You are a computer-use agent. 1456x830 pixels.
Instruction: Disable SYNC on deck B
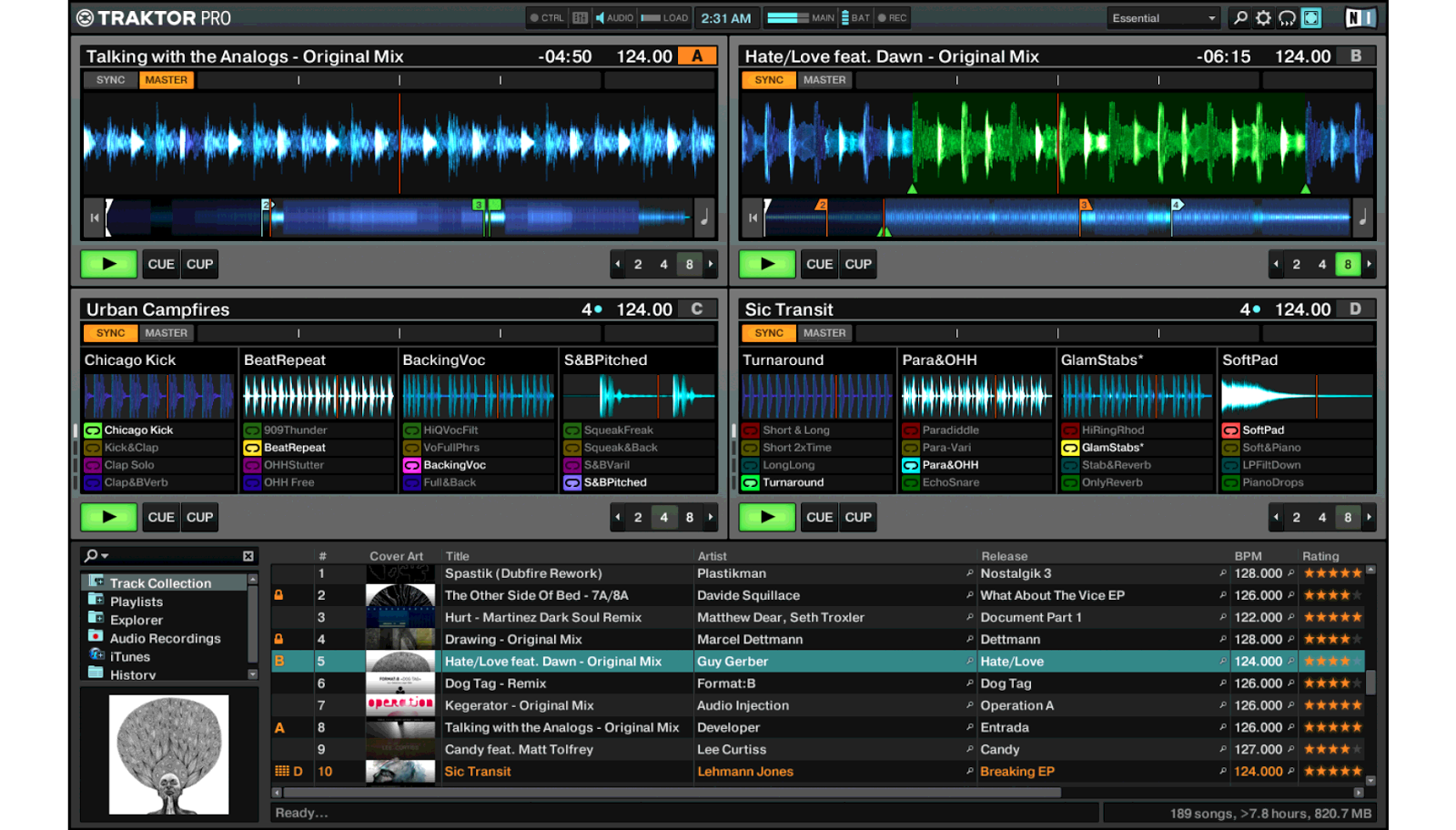[769, 80]
